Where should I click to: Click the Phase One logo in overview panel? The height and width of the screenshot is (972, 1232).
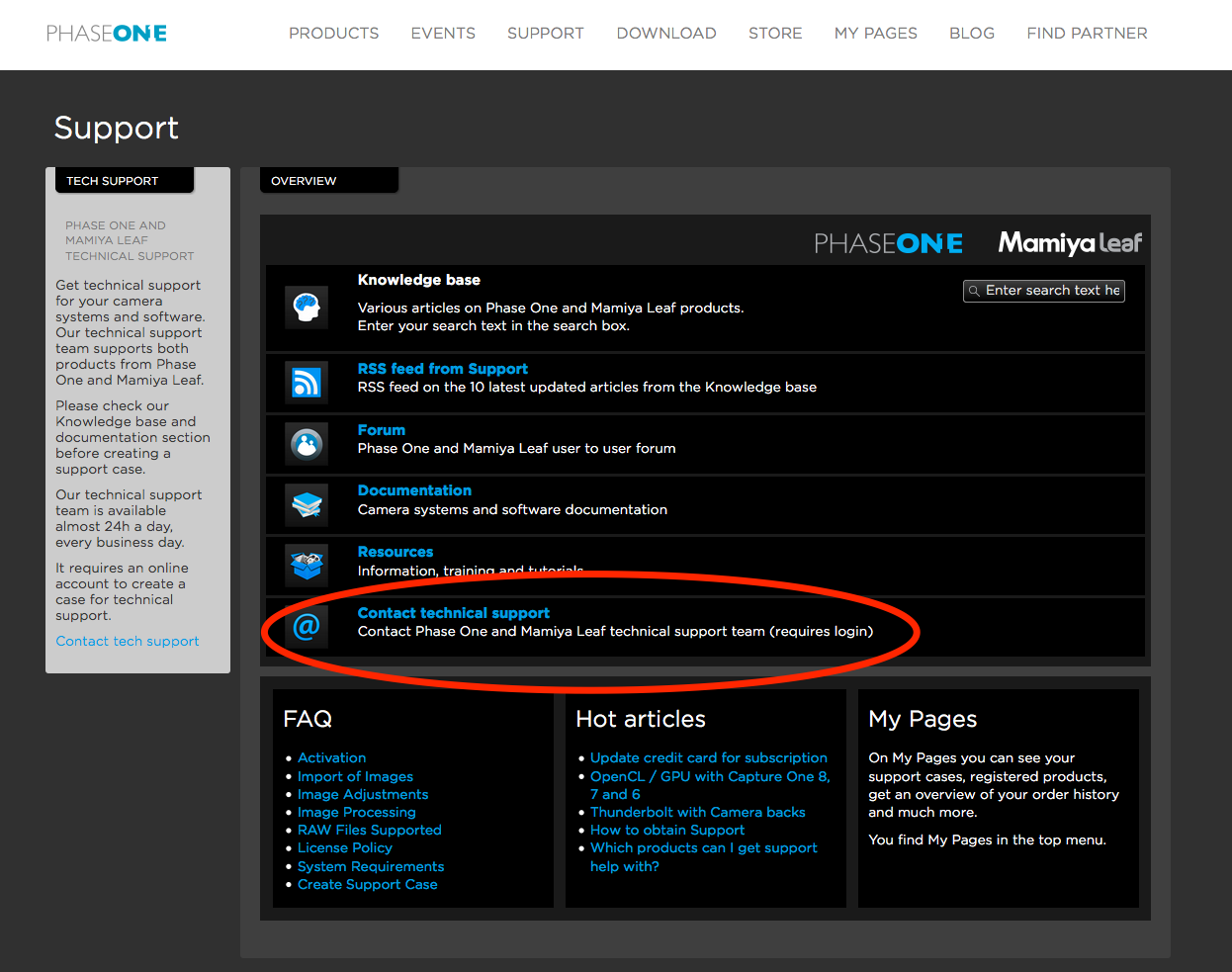pos(888,243)
